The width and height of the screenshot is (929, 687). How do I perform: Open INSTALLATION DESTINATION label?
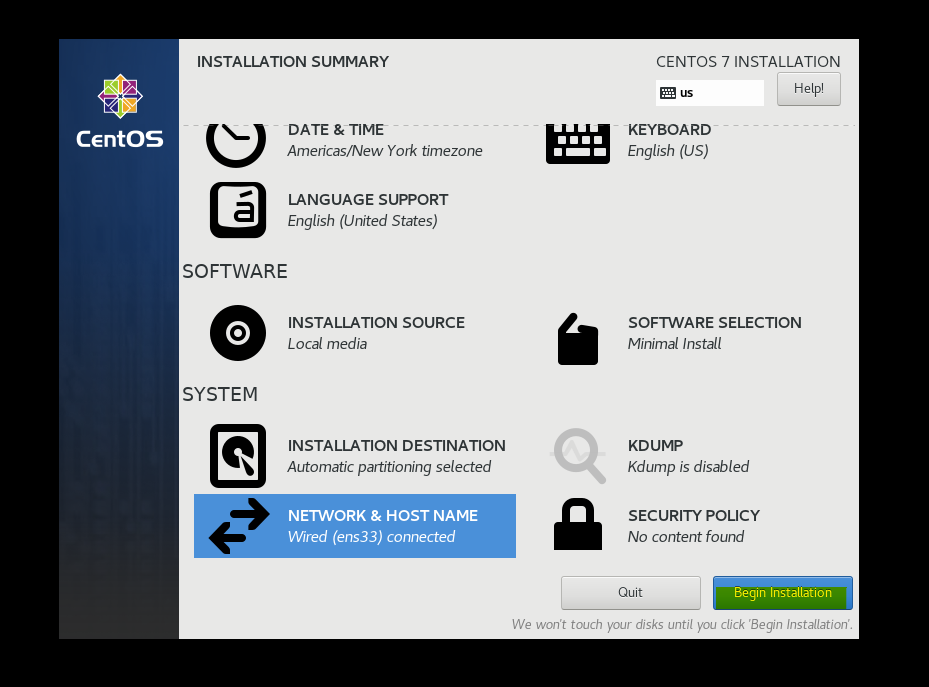(x=396, y=446)
